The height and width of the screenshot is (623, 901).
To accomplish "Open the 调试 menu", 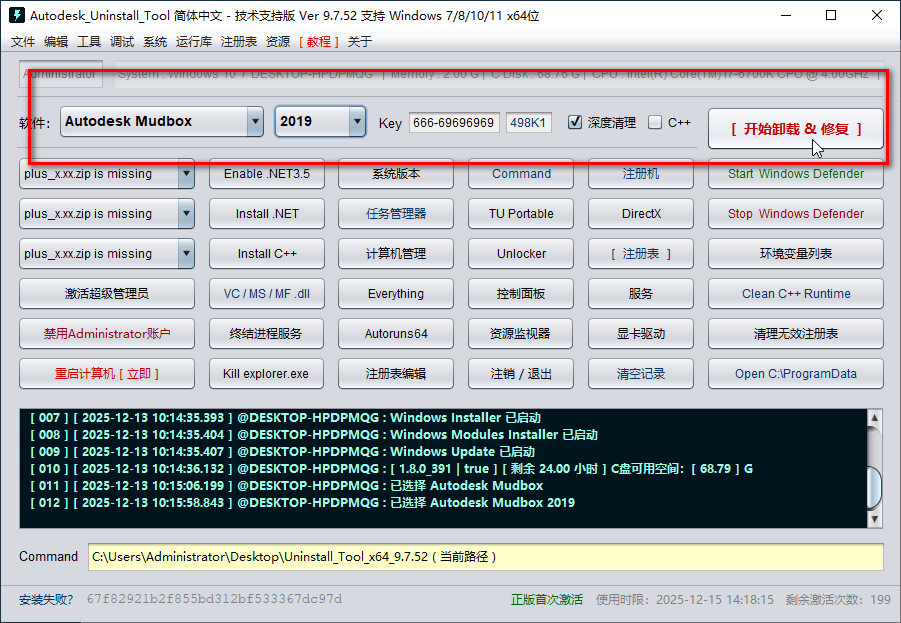I will [122, 41].
